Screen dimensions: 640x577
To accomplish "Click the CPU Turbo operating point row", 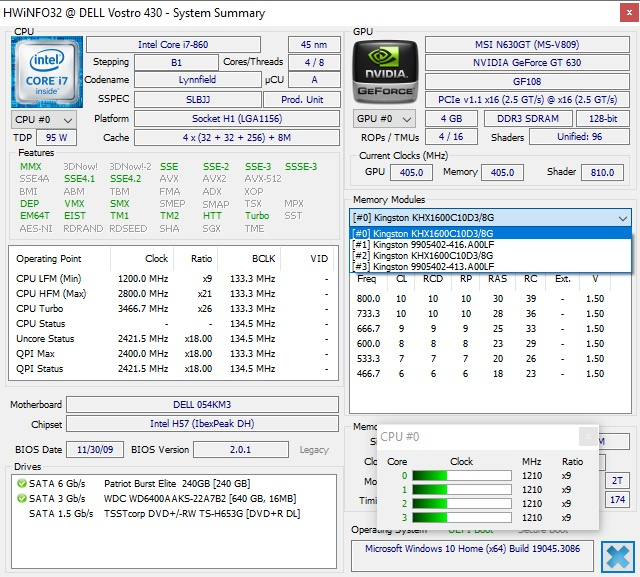I will point(173,308).
